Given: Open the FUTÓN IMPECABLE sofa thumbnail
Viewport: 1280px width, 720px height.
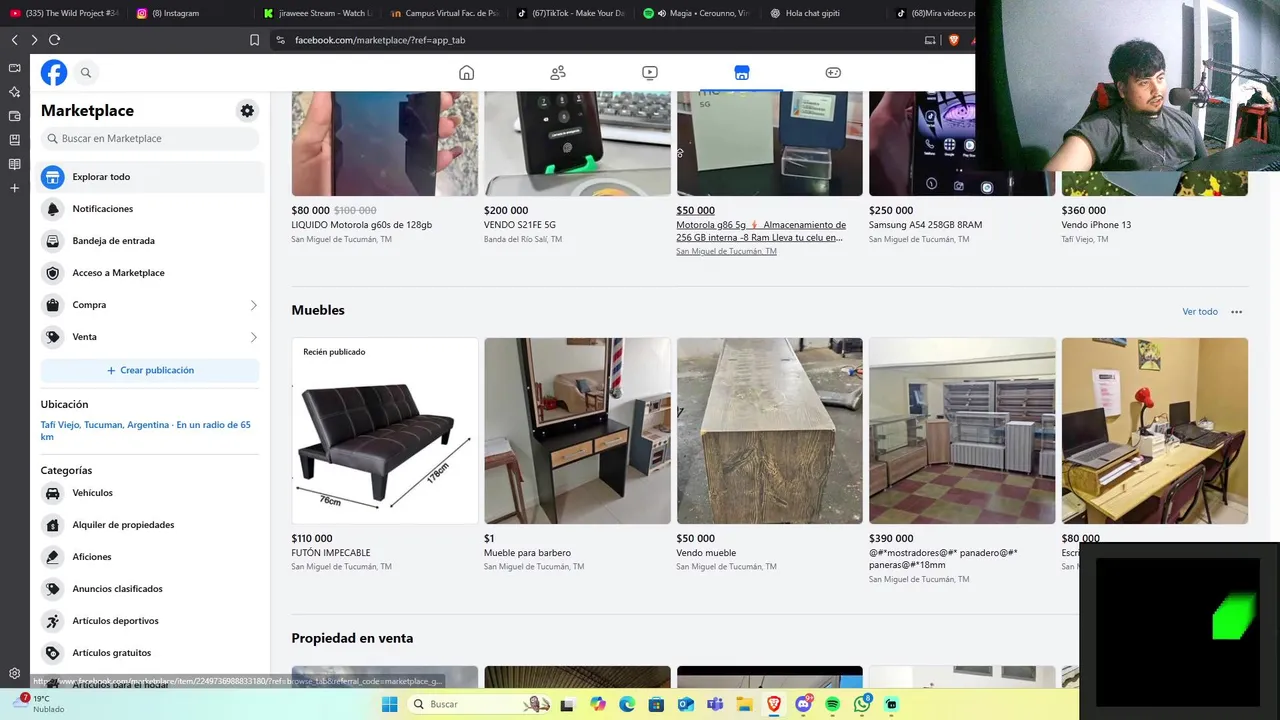Looking at the screenshot, I should 385,431.
